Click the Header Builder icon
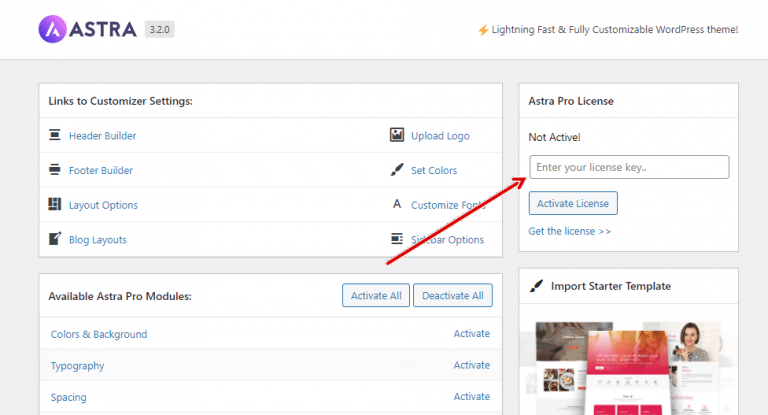Viewport: 768px width, 415px height. click(55, 135)
